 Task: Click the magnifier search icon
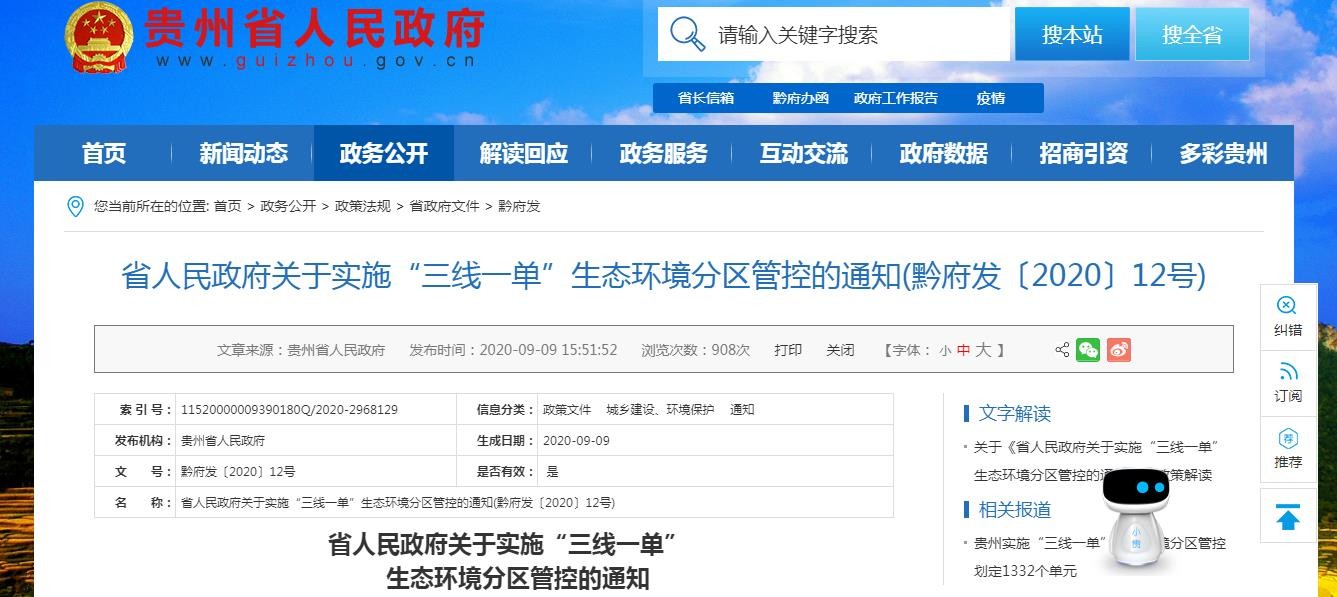point(688,34)
